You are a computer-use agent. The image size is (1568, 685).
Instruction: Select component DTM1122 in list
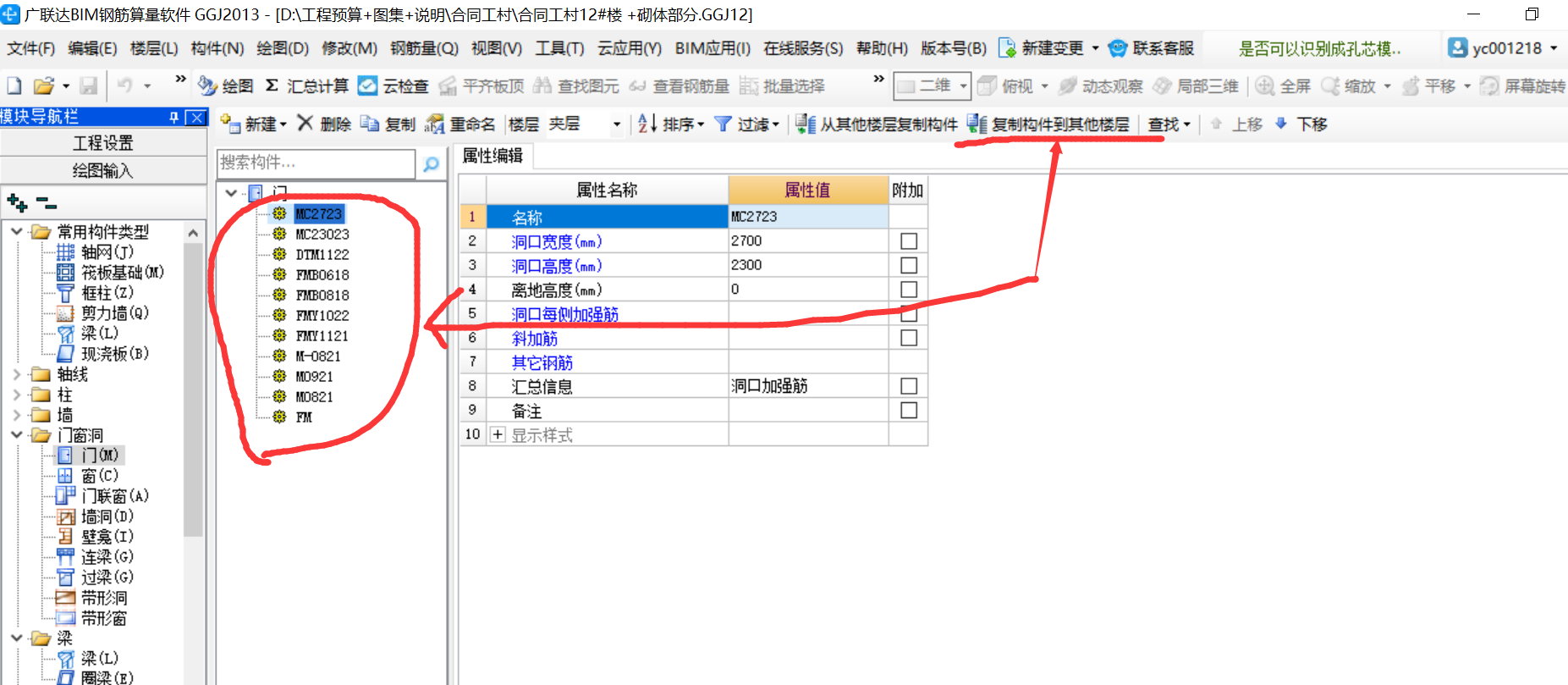(322, 254)
